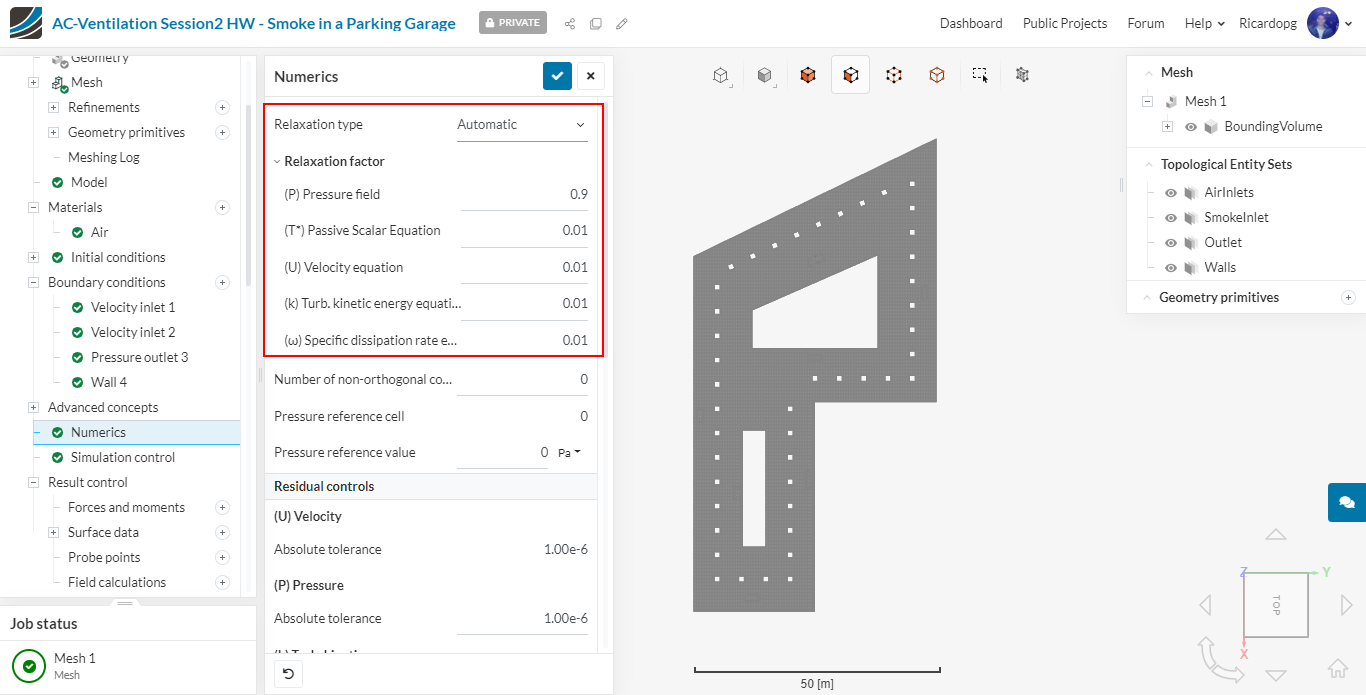
Task: Expand the BoundingVolume tree node
Action: [x=1167, y=127]
